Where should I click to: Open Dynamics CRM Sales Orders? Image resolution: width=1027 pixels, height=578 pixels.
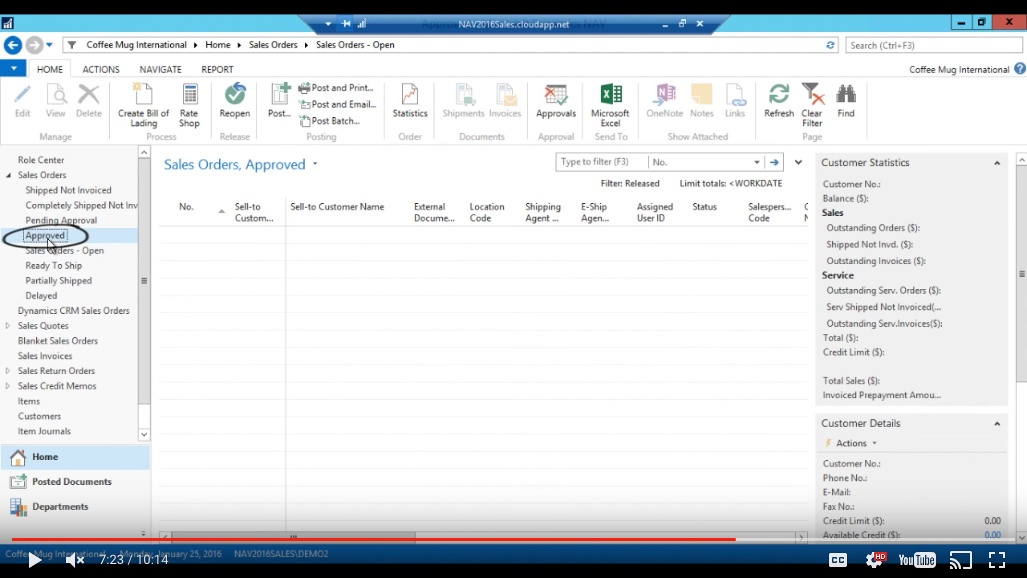[73, 311]
